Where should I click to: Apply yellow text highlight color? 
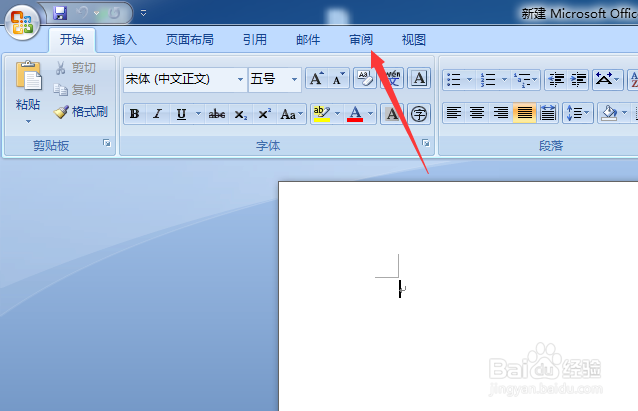click(321, 114)
